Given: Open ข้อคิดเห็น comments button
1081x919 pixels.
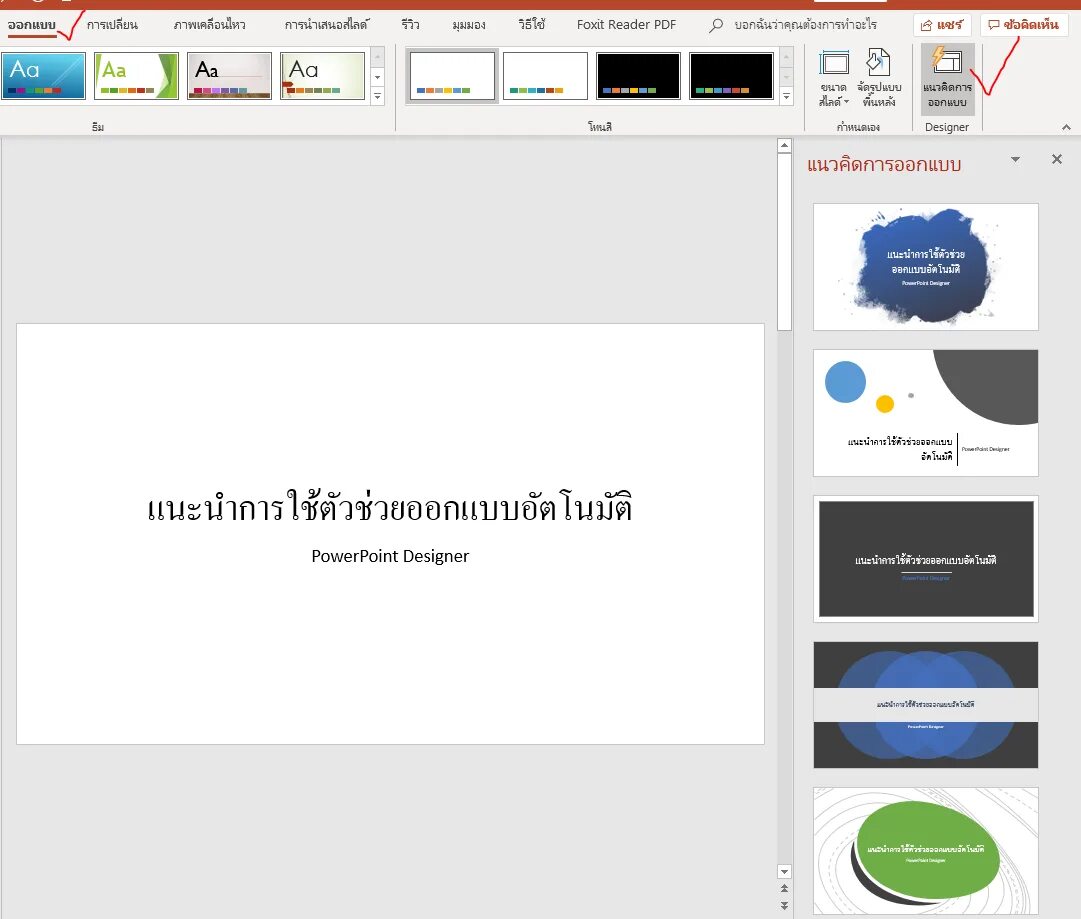Looking at the screenshot, I should 1024,25.
